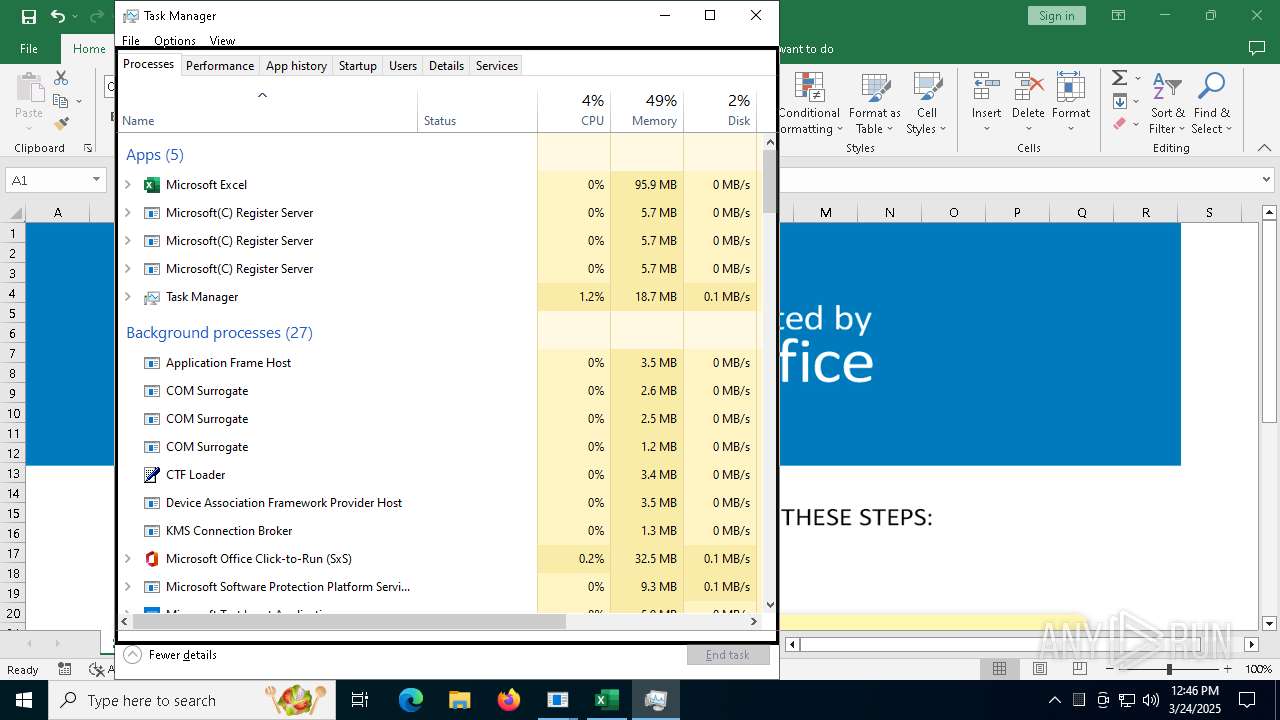Click the Excel taskbar icon
Screen dimensions: 1280x720
click(x=607, y=700)
